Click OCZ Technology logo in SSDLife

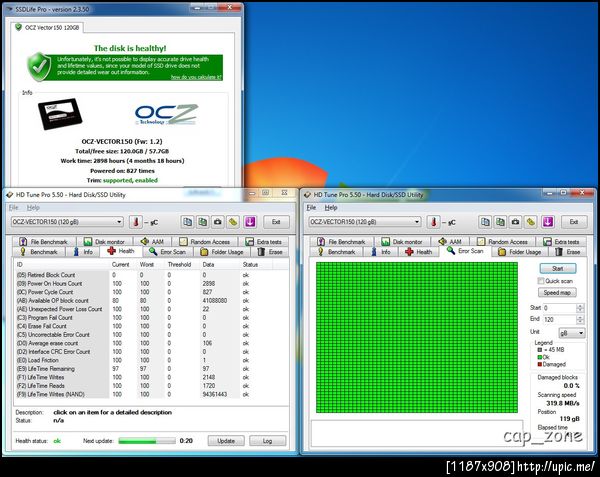point(166,114)
